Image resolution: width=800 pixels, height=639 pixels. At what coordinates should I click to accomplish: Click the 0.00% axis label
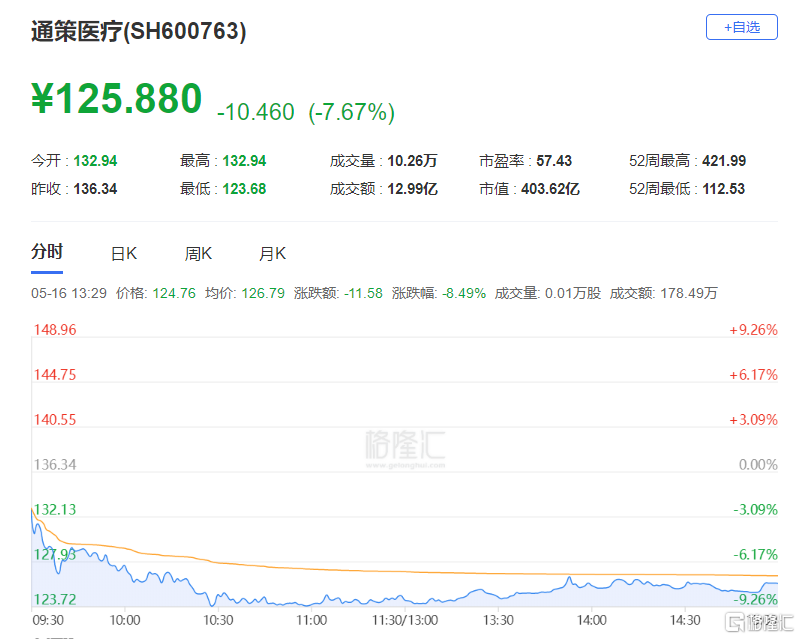pyautogui.click(x=758, y=464)
